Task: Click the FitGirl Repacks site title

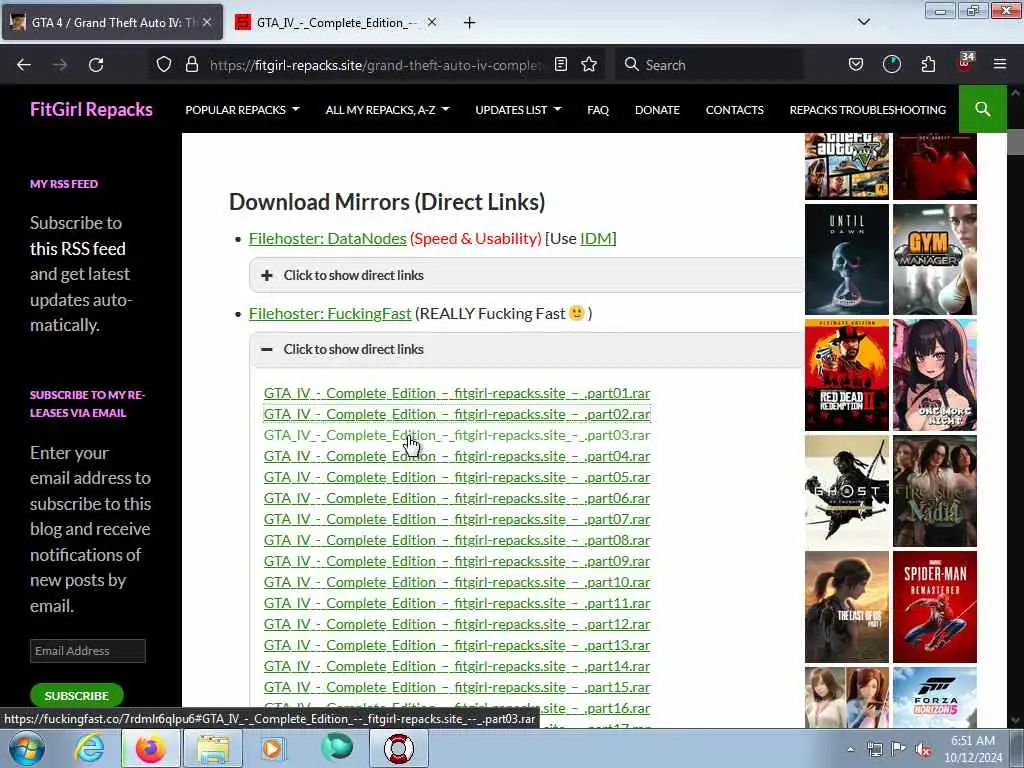Action: (91, 109)
